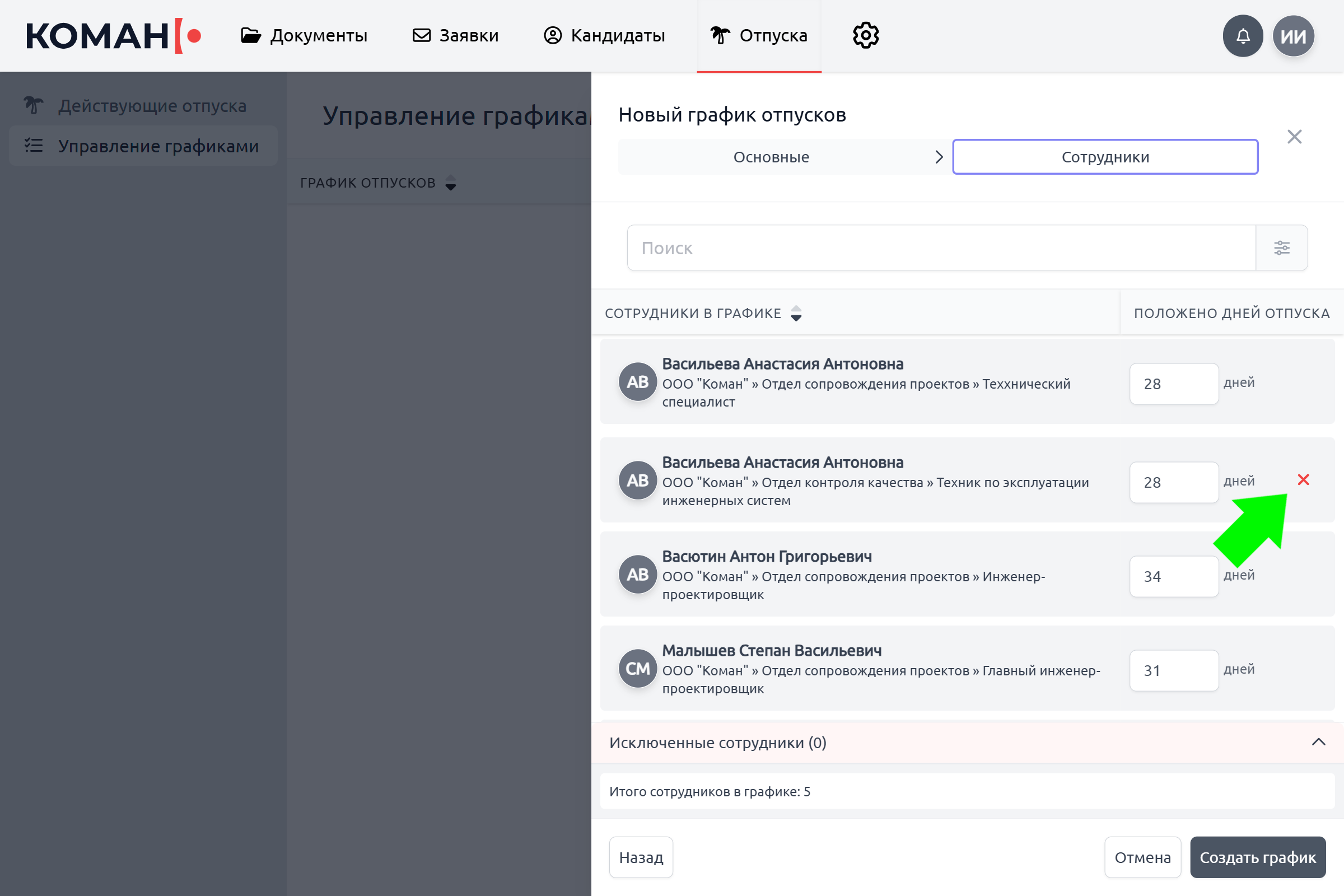Close the Новый график отпусков panel
1344x896 pixels.
point(1294,137)
